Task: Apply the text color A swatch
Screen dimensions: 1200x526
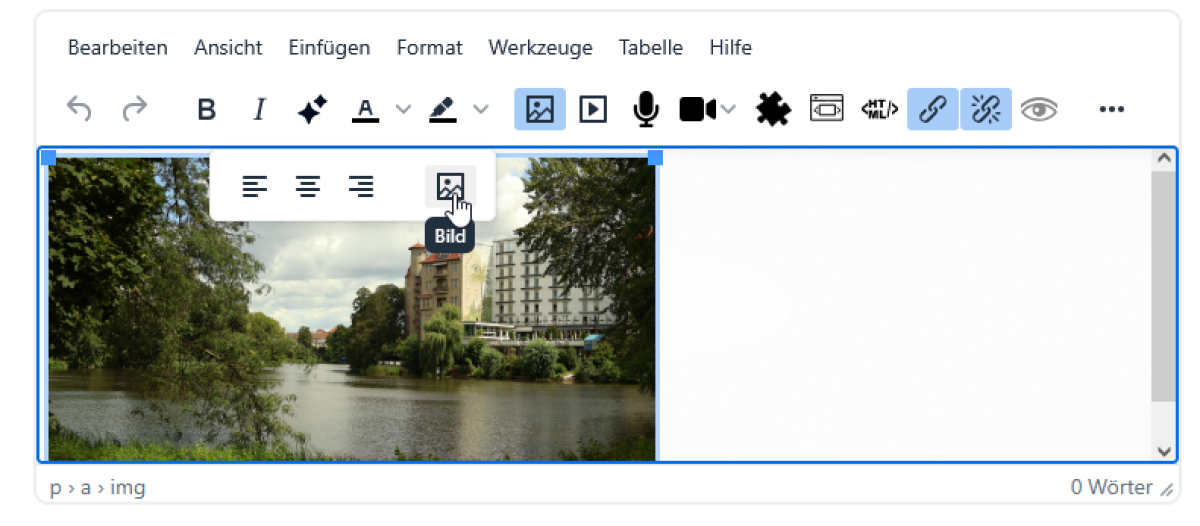Action: pyautogui.click(x=365, y=109)
